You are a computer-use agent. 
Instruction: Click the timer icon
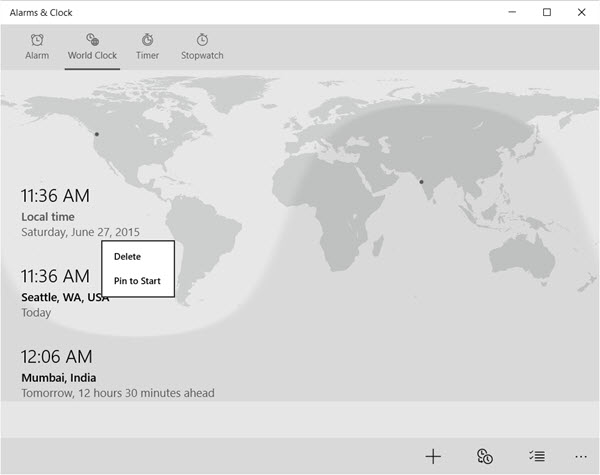tap(147, 39)
